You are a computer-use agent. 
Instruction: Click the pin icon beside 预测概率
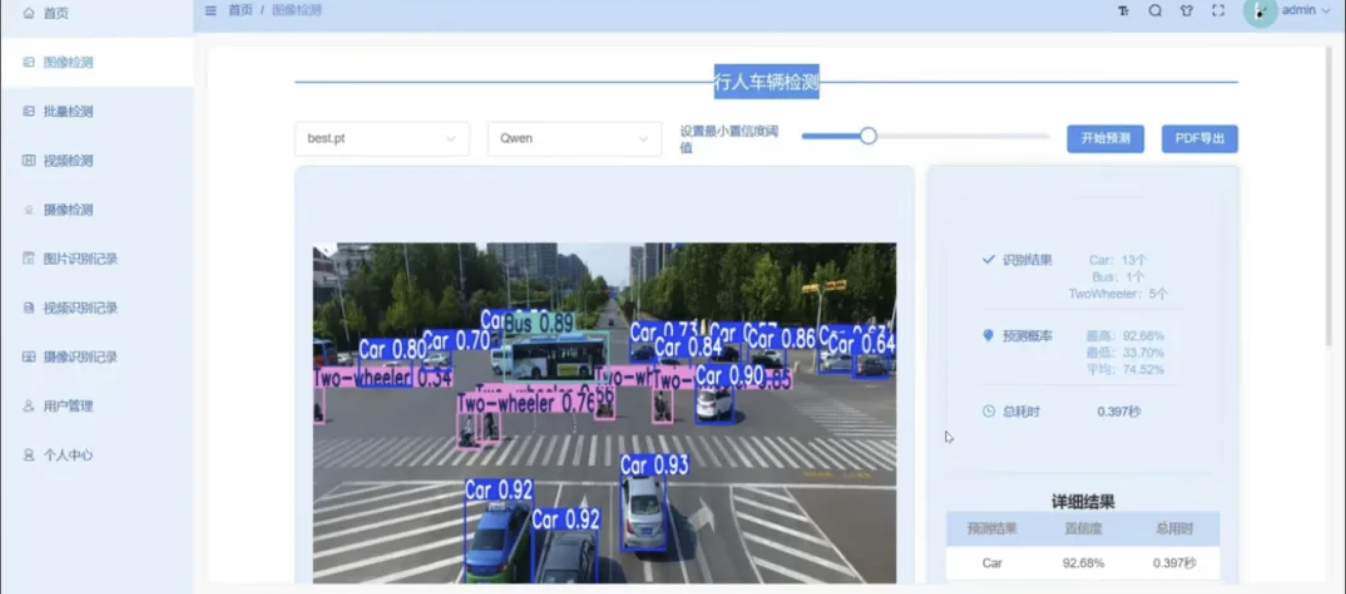coord(989,336)
